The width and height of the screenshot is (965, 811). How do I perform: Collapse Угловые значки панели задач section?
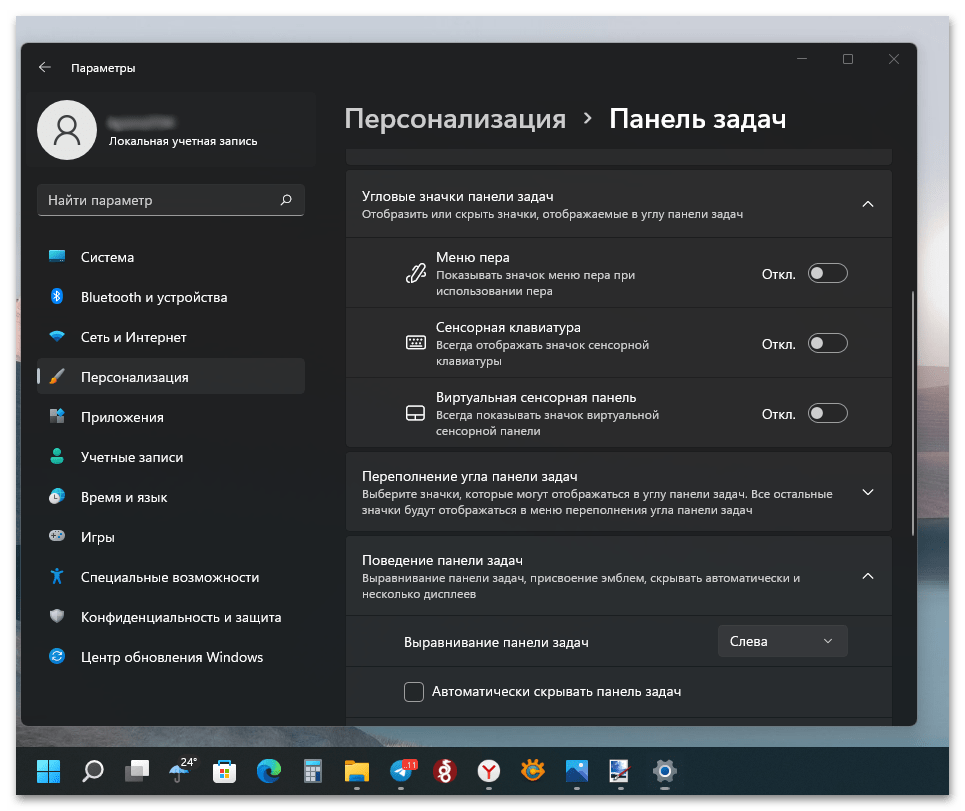tap(867, 204)
